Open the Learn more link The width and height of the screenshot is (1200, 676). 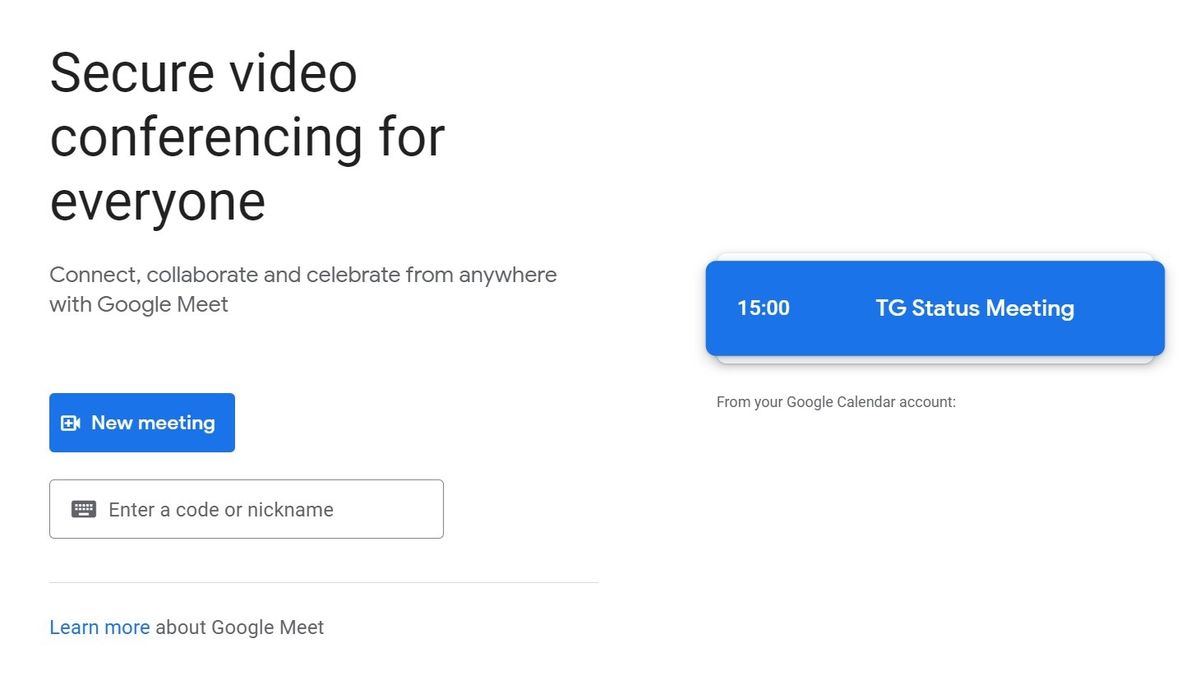(x=99, y=627)
